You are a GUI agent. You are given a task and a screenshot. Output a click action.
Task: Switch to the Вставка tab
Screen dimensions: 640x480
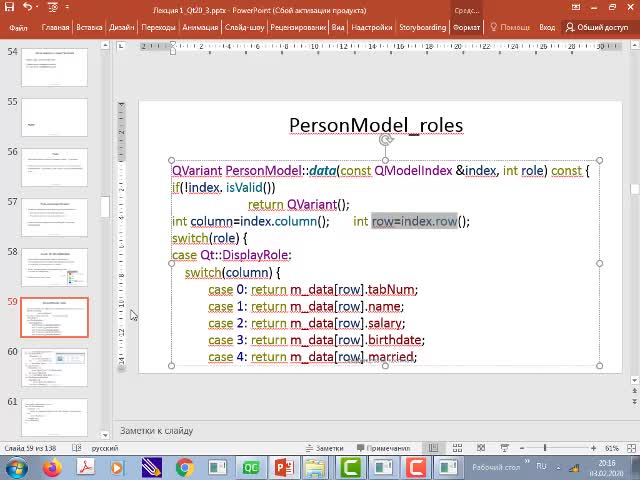point(89,27)
